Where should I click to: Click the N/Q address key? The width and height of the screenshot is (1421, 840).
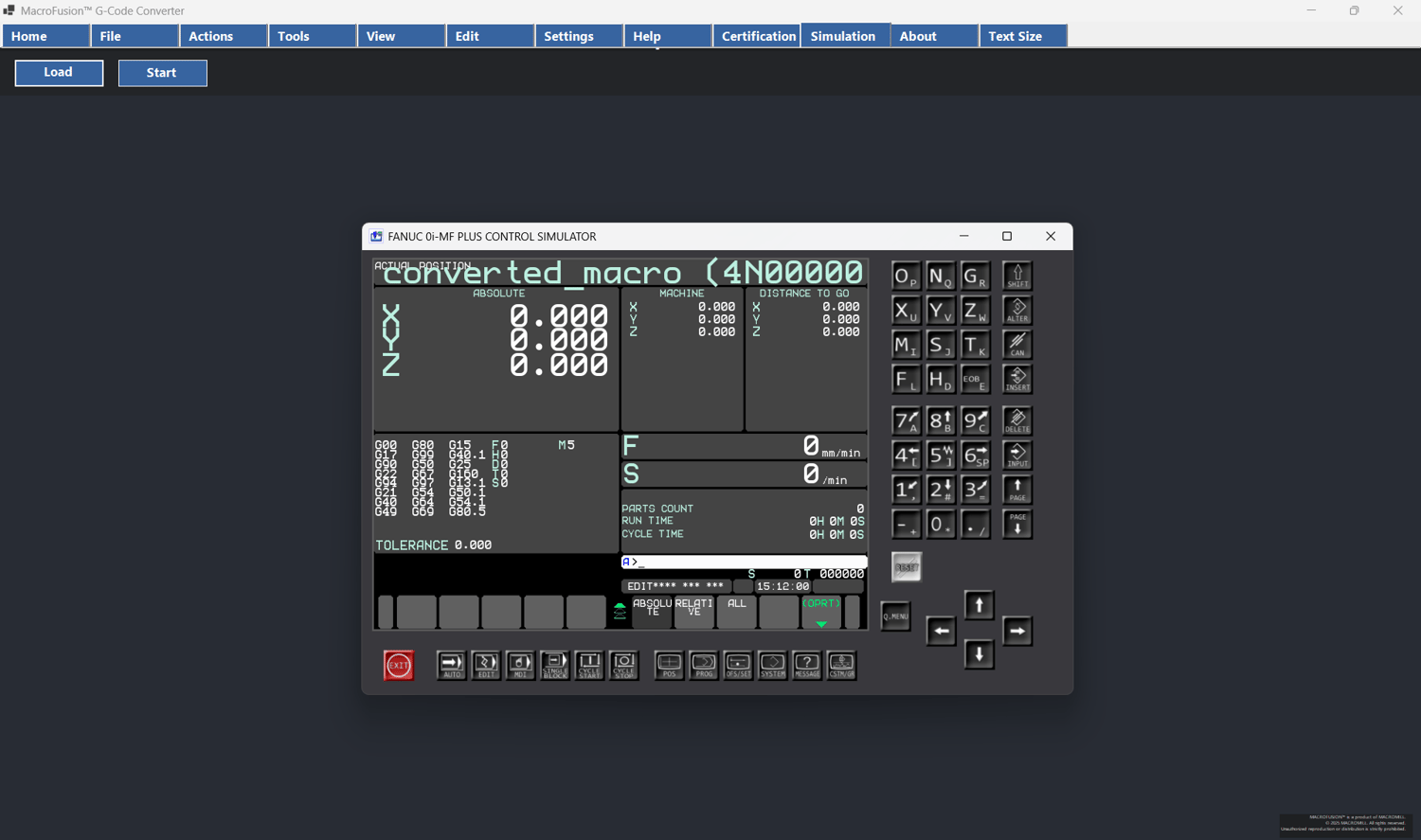tap(941, 277)
